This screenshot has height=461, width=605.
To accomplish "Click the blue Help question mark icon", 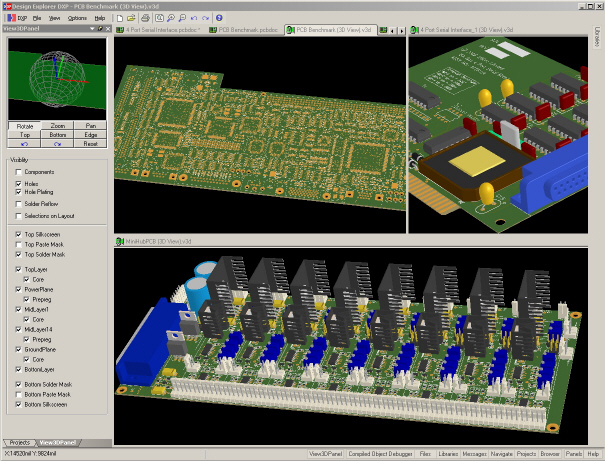I will (x=219, y=18).
